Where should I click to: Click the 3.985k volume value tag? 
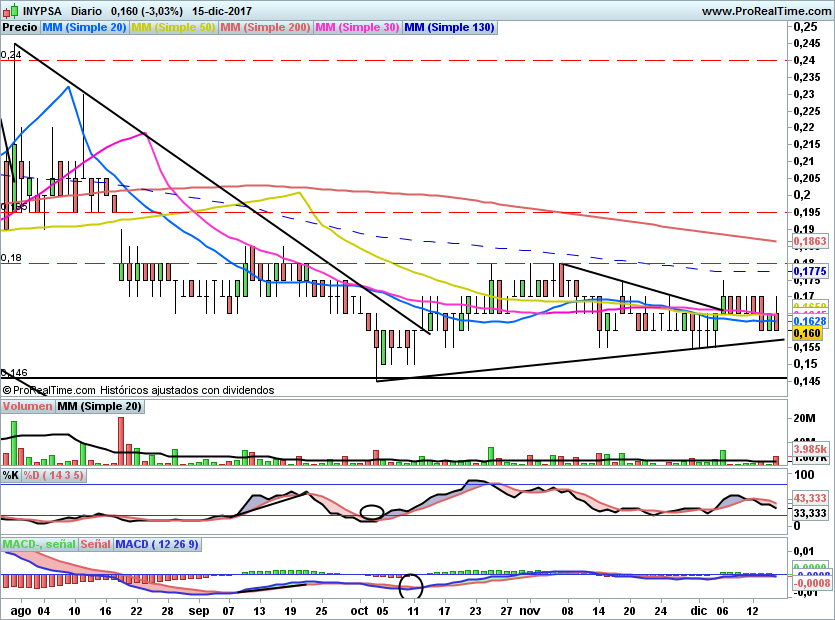click(810, 449)
